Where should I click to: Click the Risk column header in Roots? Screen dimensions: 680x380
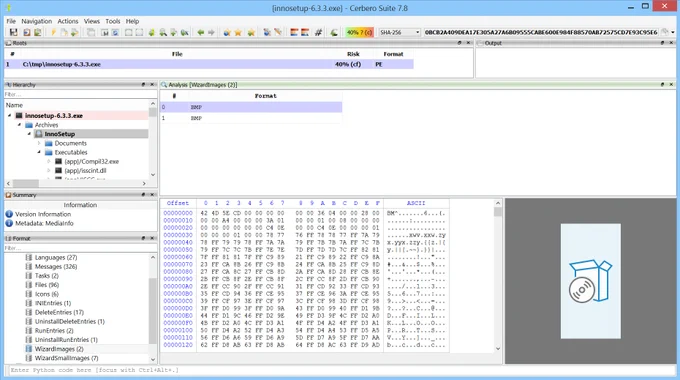pos(353,54)
